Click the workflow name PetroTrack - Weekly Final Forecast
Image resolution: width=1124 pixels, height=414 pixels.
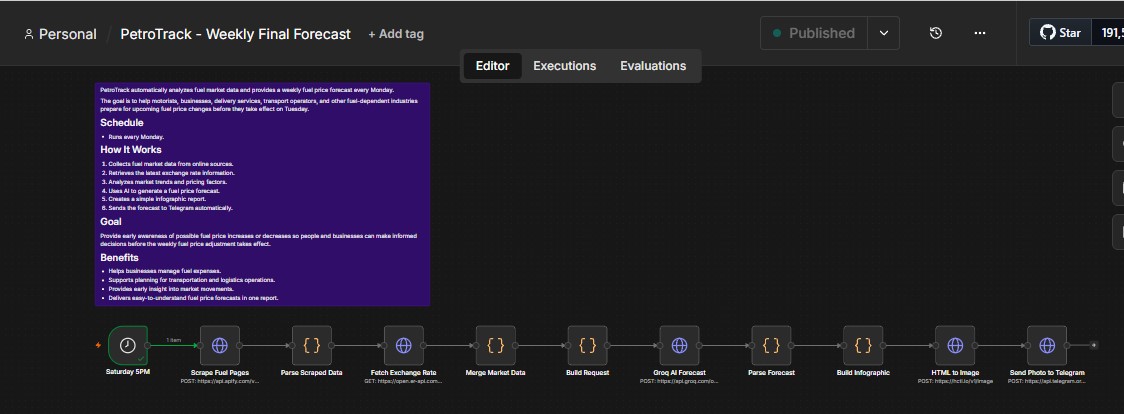point(236,34)
